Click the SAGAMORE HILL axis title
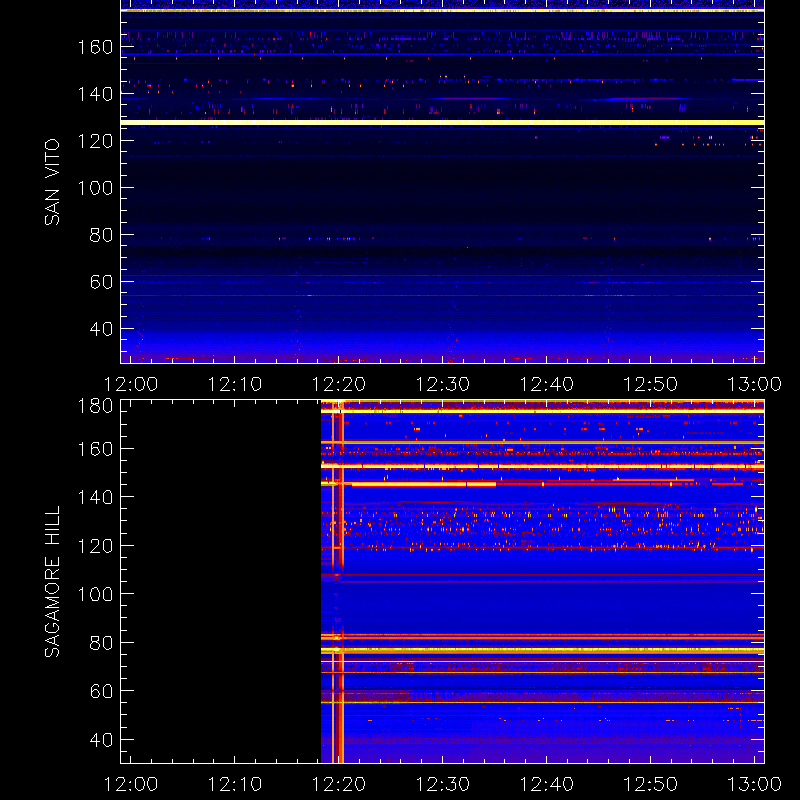The height and width of the screenshot is (800, 800). coord(52,582)
